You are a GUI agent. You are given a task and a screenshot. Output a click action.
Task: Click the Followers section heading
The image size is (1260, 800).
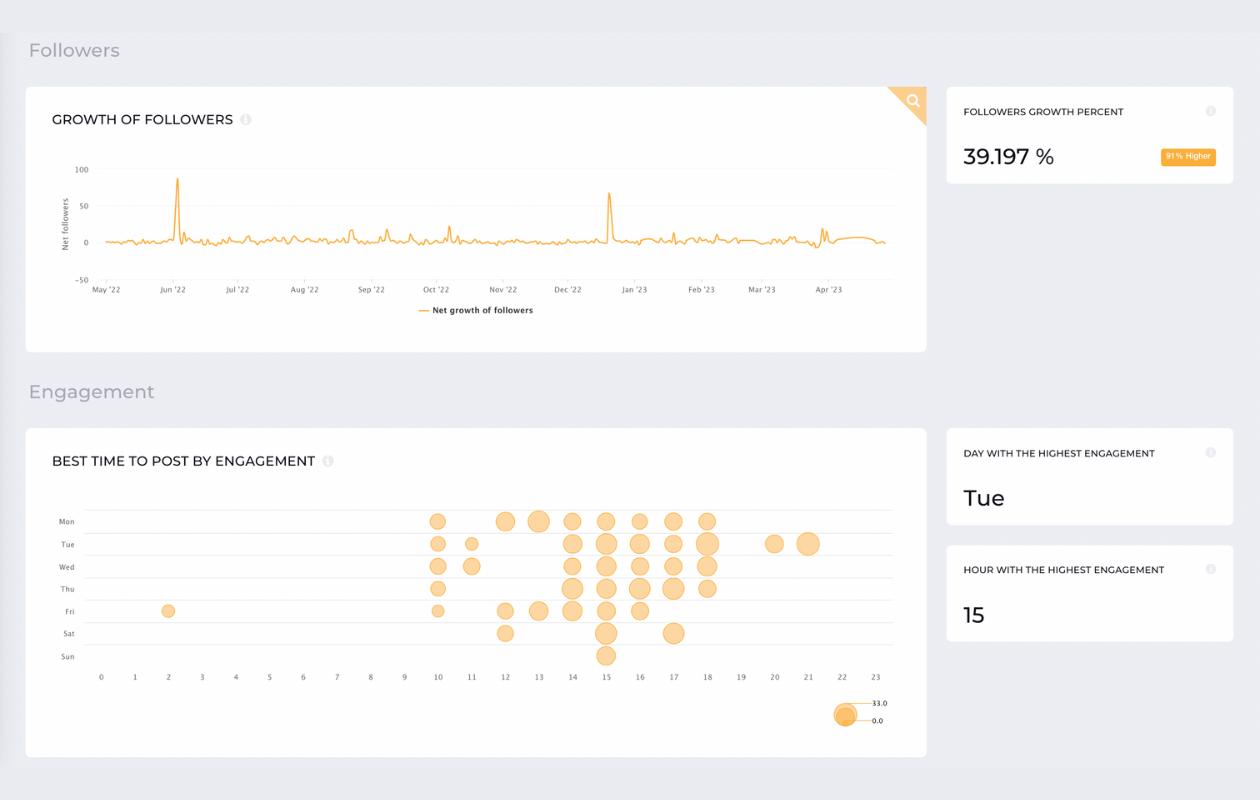click(74, 50)
